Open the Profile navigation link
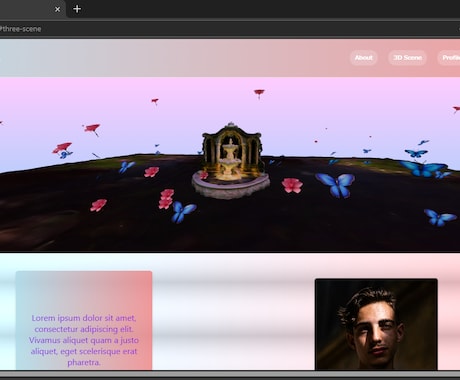The width and height of the screenshot is (460, 380). [450, 58]
